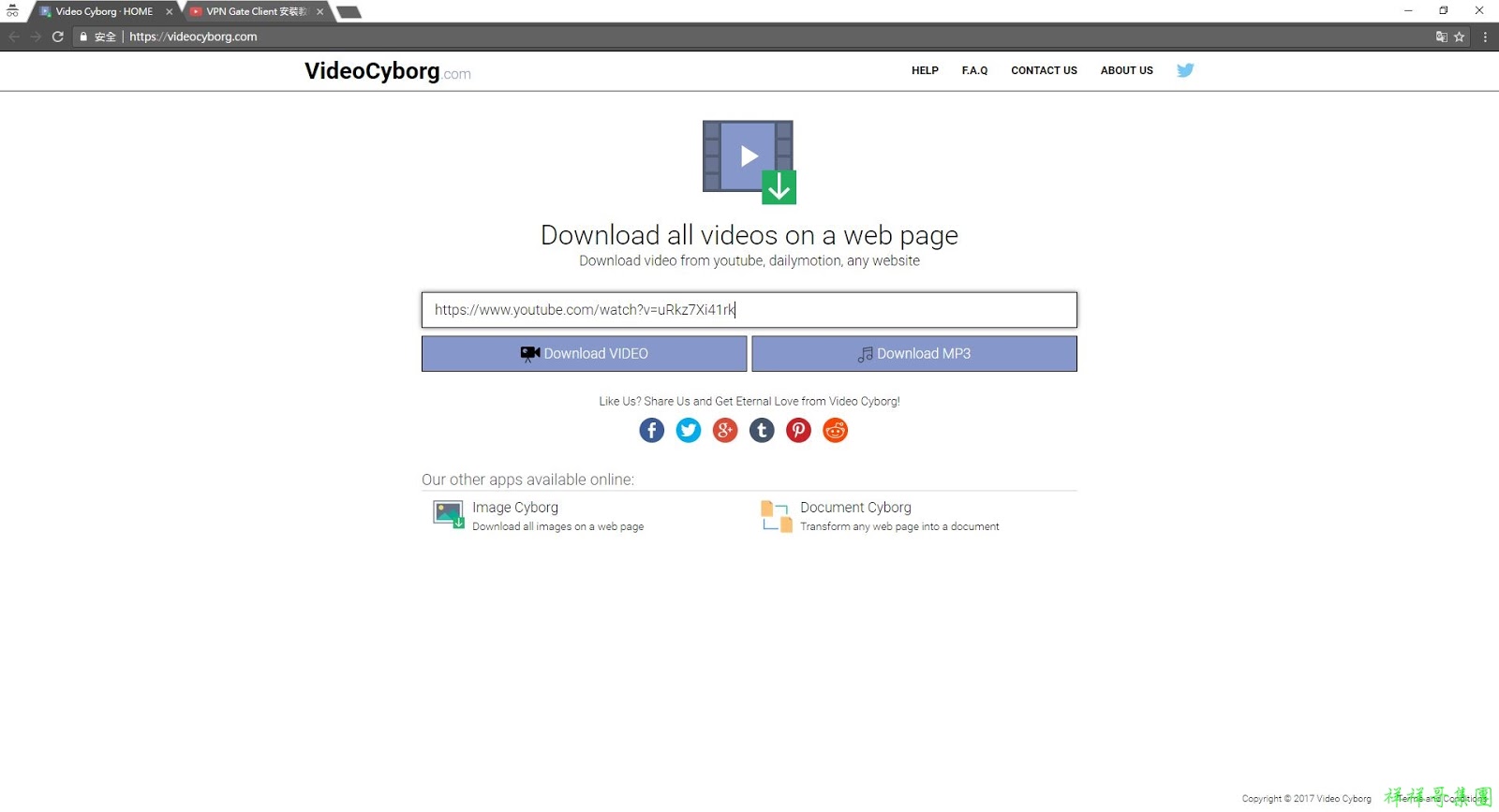This screenshot has height=812, width=1499.
Task: Bookmark this page with the star icon
Action: coord(1459,37)
